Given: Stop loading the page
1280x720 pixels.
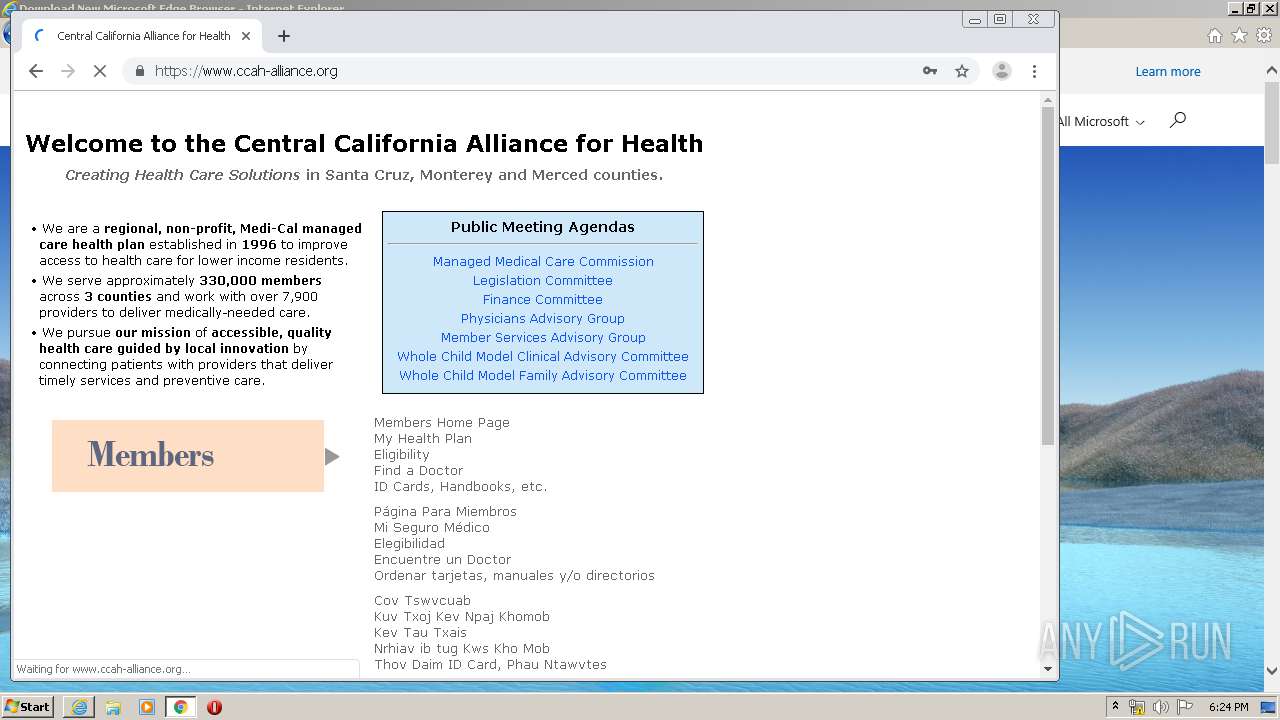Looking at the screenshot, I should [100, 71].
